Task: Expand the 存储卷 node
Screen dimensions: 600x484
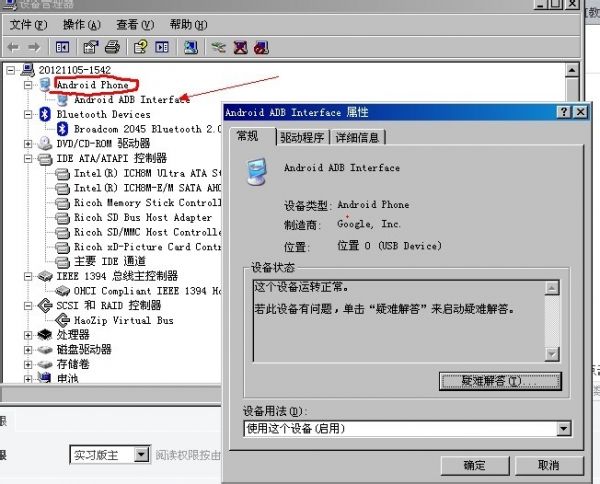Action: pos(28,364)
